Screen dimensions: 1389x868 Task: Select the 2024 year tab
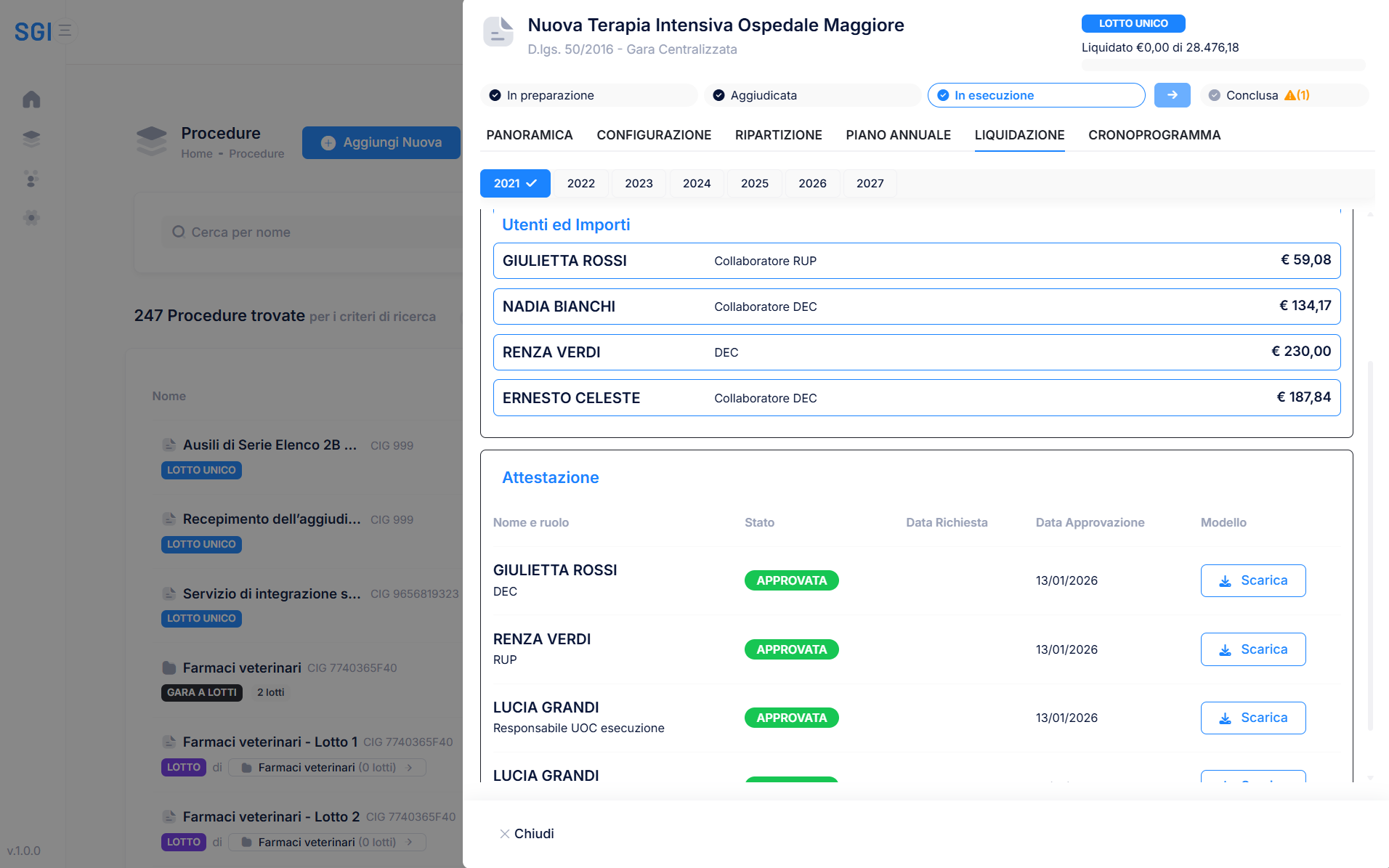pos(696,184)
